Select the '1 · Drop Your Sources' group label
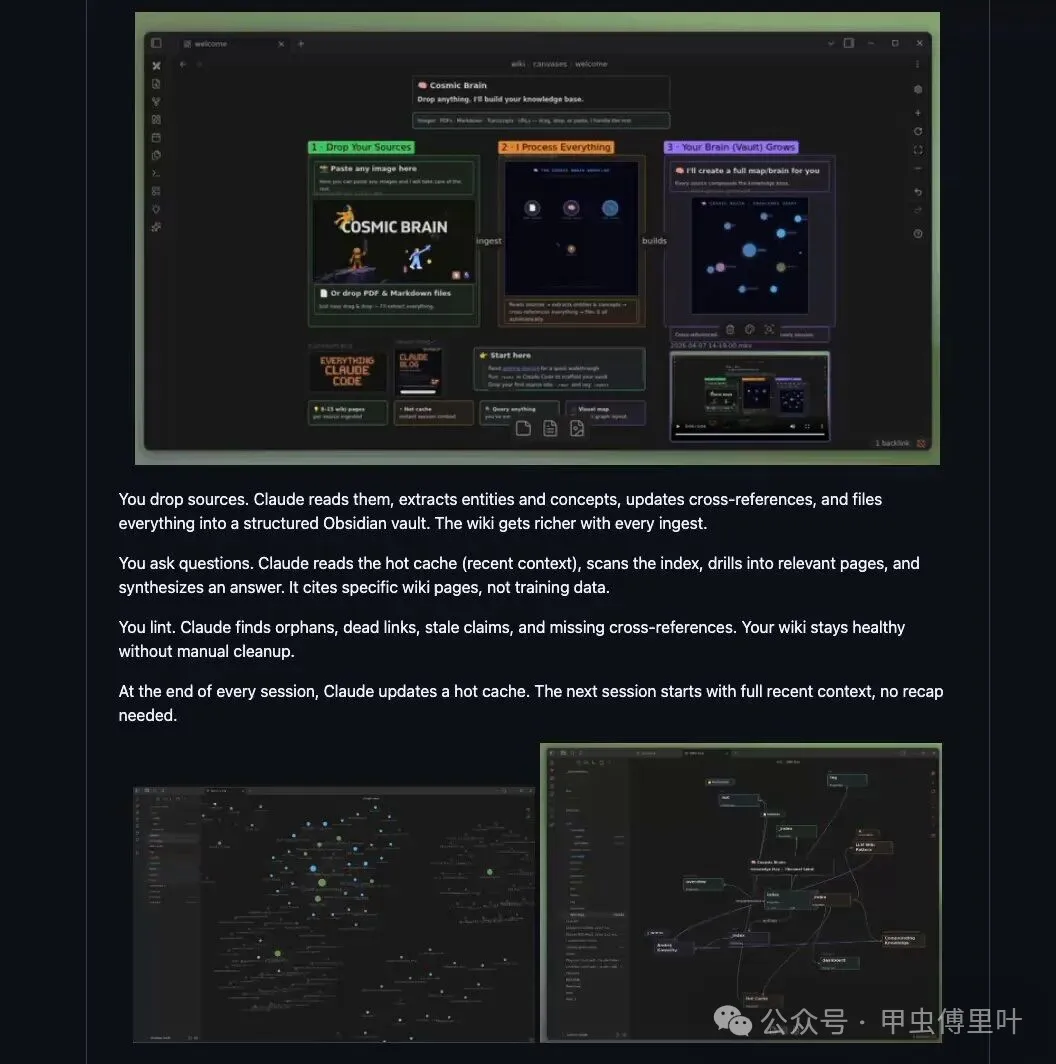Image resolution: width=1056 pixels, height=1064 pixels. point(361,147)
